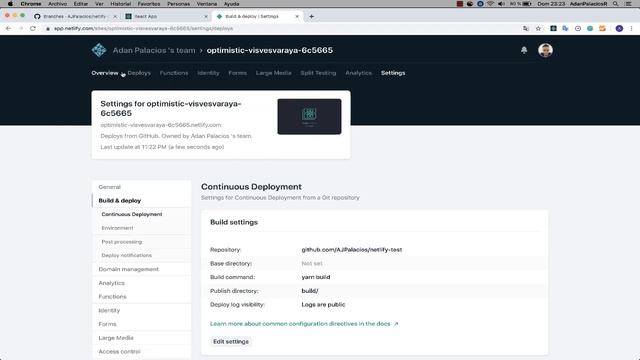
Task: Open Functions in the settings sidebar
Action: click(x=112, y=296)
